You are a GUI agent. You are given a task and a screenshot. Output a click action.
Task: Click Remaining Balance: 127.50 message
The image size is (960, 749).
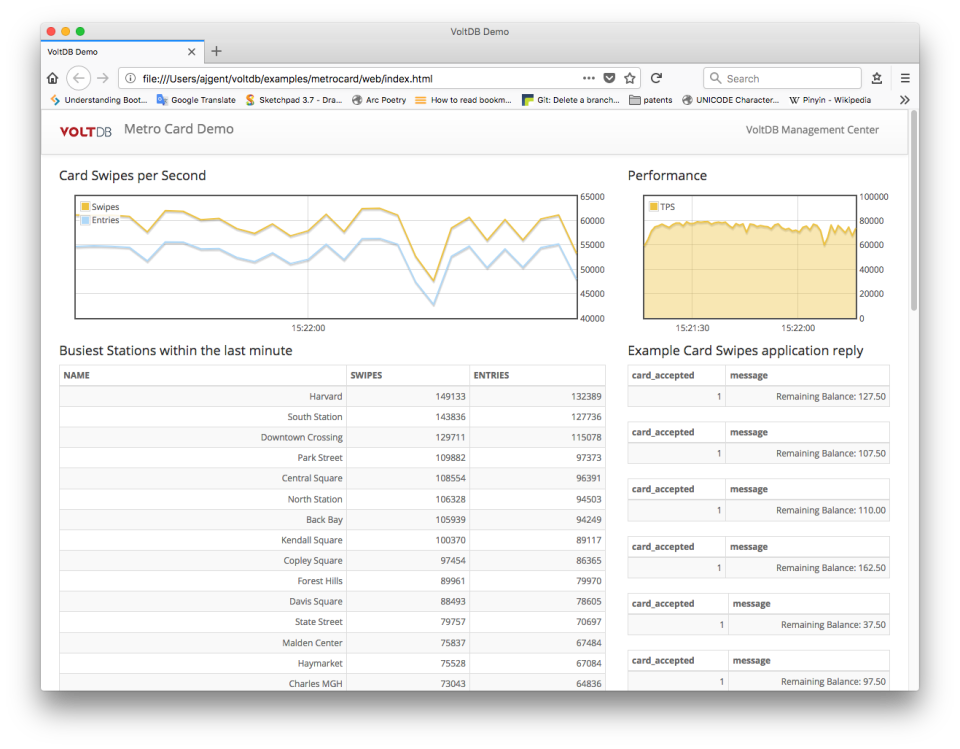(x=831, y=396)
